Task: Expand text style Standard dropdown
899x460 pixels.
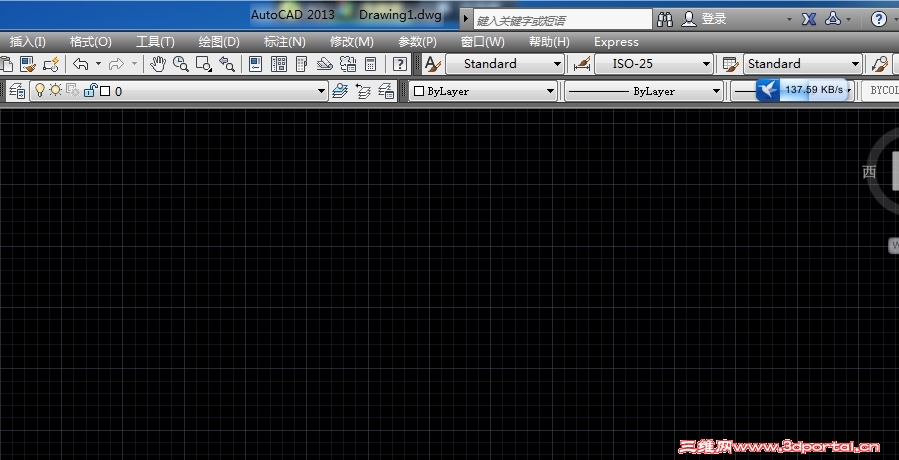Action: (557, 64)
